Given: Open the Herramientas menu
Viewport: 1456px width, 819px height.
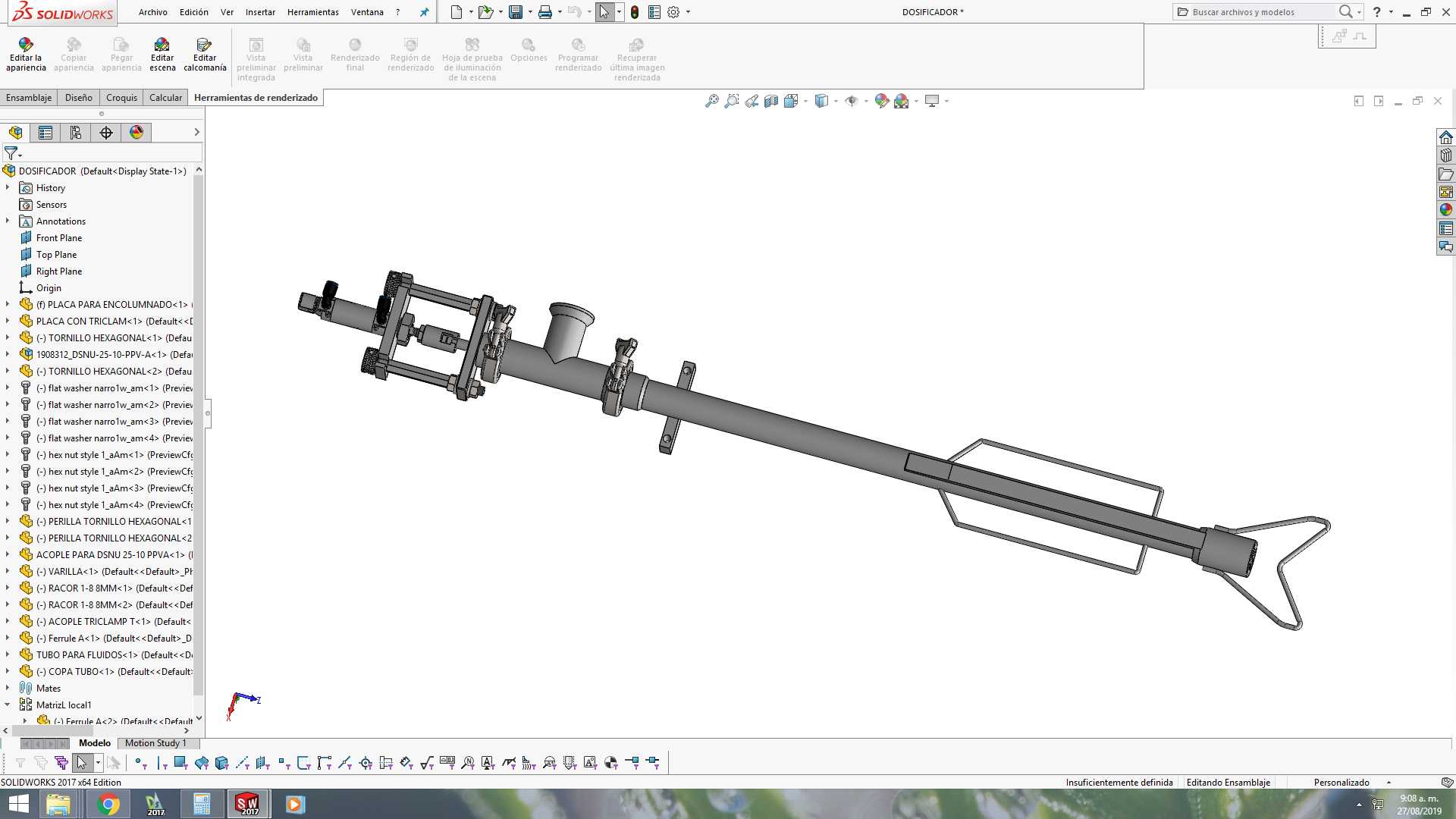Looking at the screenshot, I should click(312, 12).
